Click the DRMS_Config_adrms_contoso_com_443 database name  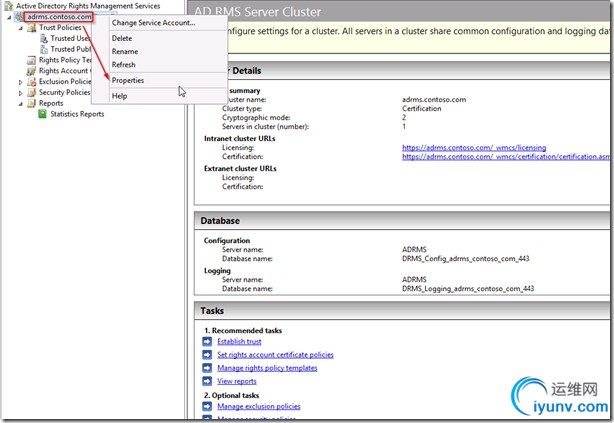point(466,259)
